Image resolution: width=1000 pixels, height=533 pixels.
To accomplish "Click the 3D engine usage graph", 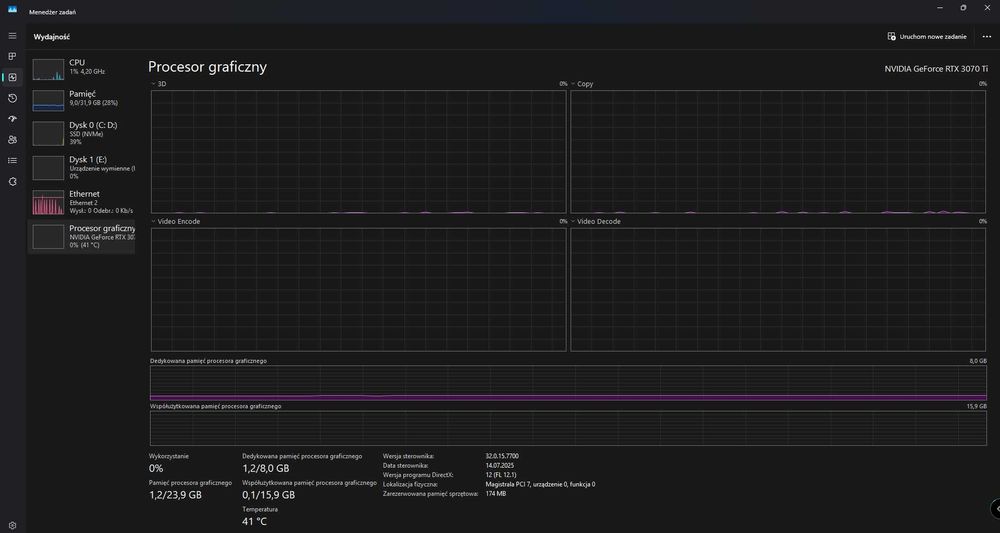I will 358,151.
